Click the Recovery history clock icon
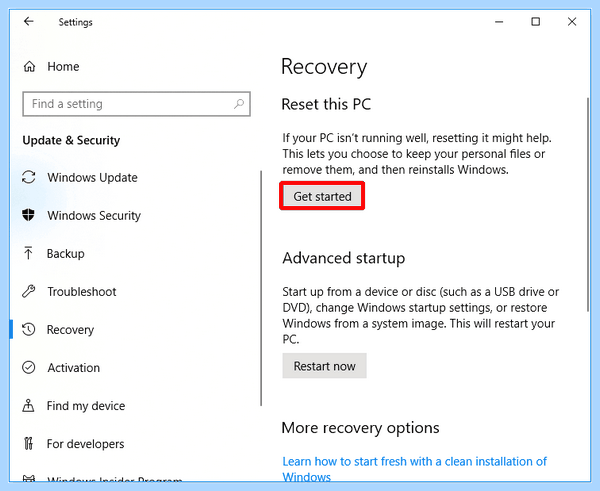 coord(29,329)
